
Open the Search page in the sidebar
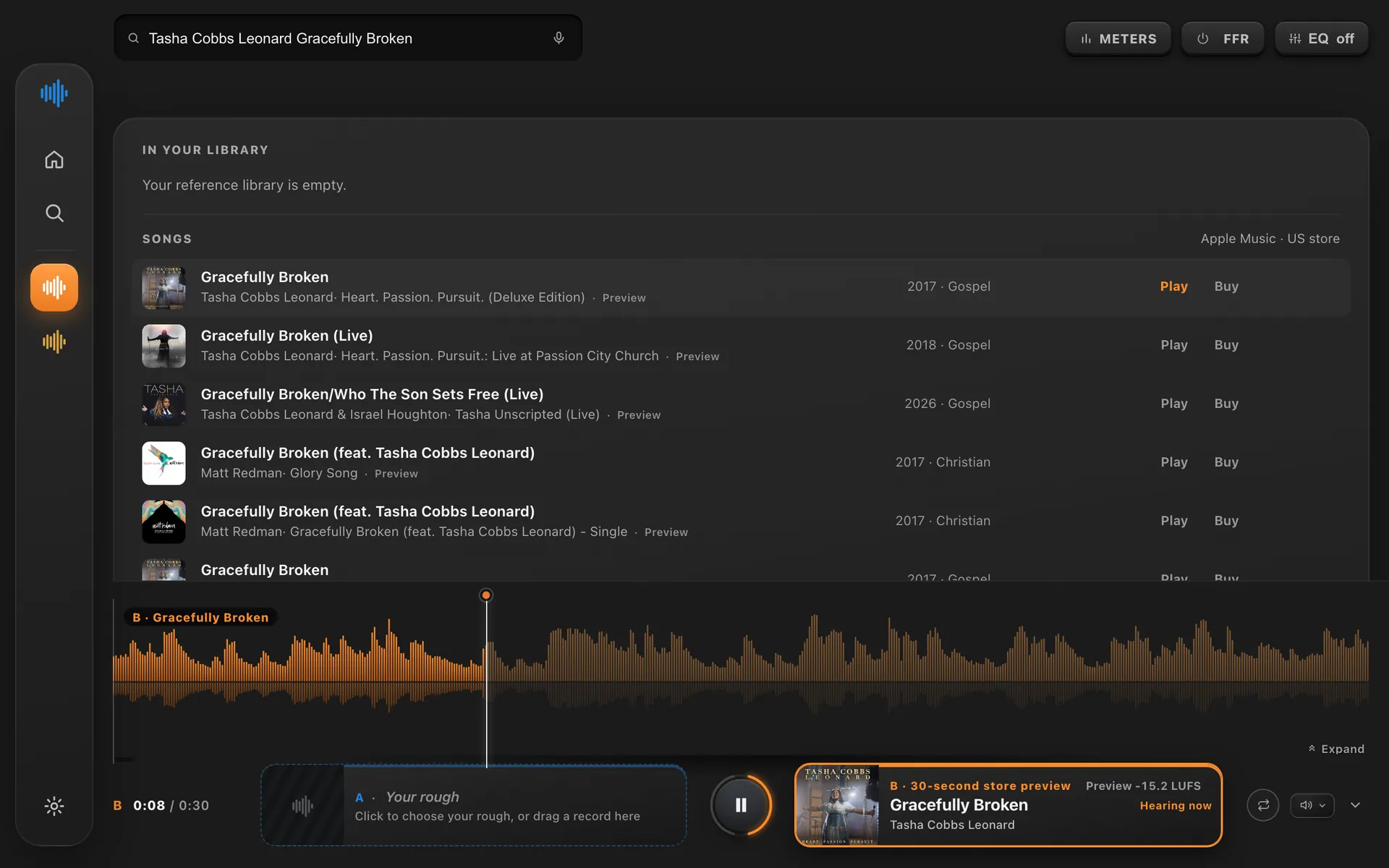(54, 213)
